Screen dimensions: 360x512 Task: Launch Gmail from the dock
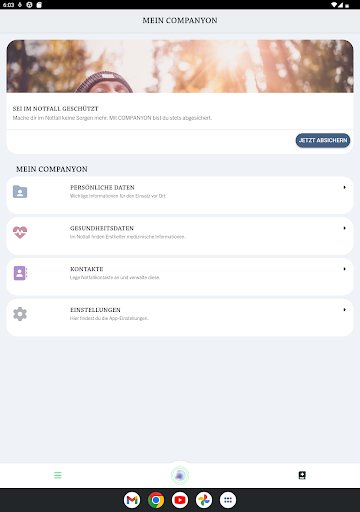click(132, 500)
